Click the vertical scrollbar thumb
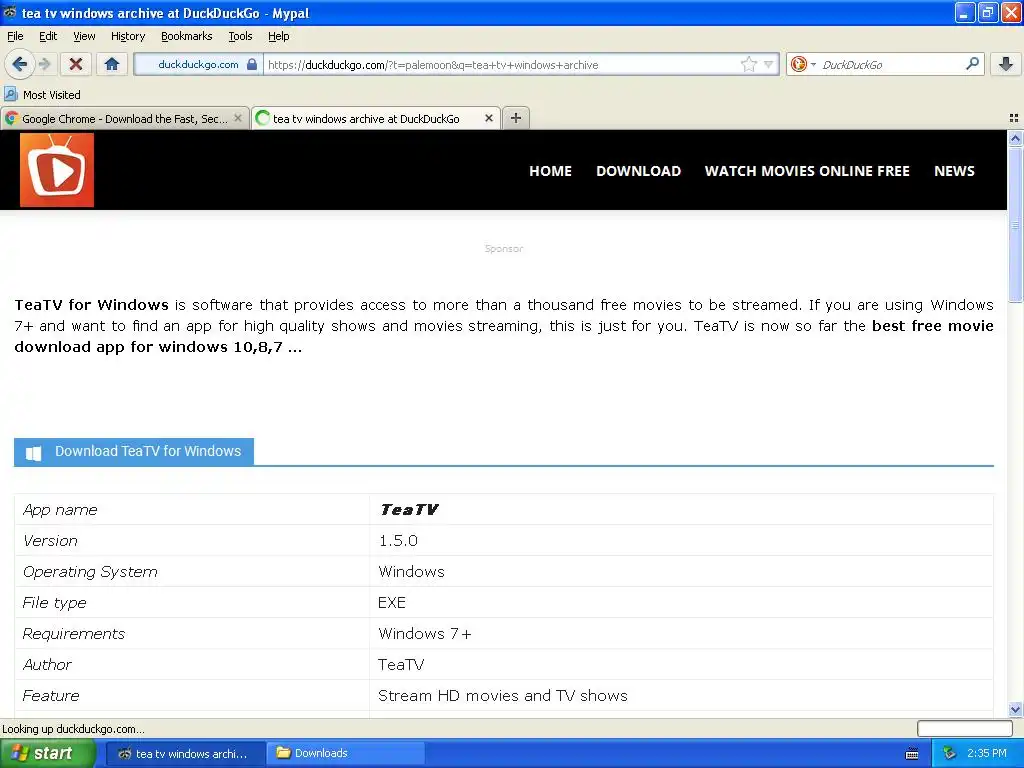This screenshot has height=768, width=1024. point(1015,225)
